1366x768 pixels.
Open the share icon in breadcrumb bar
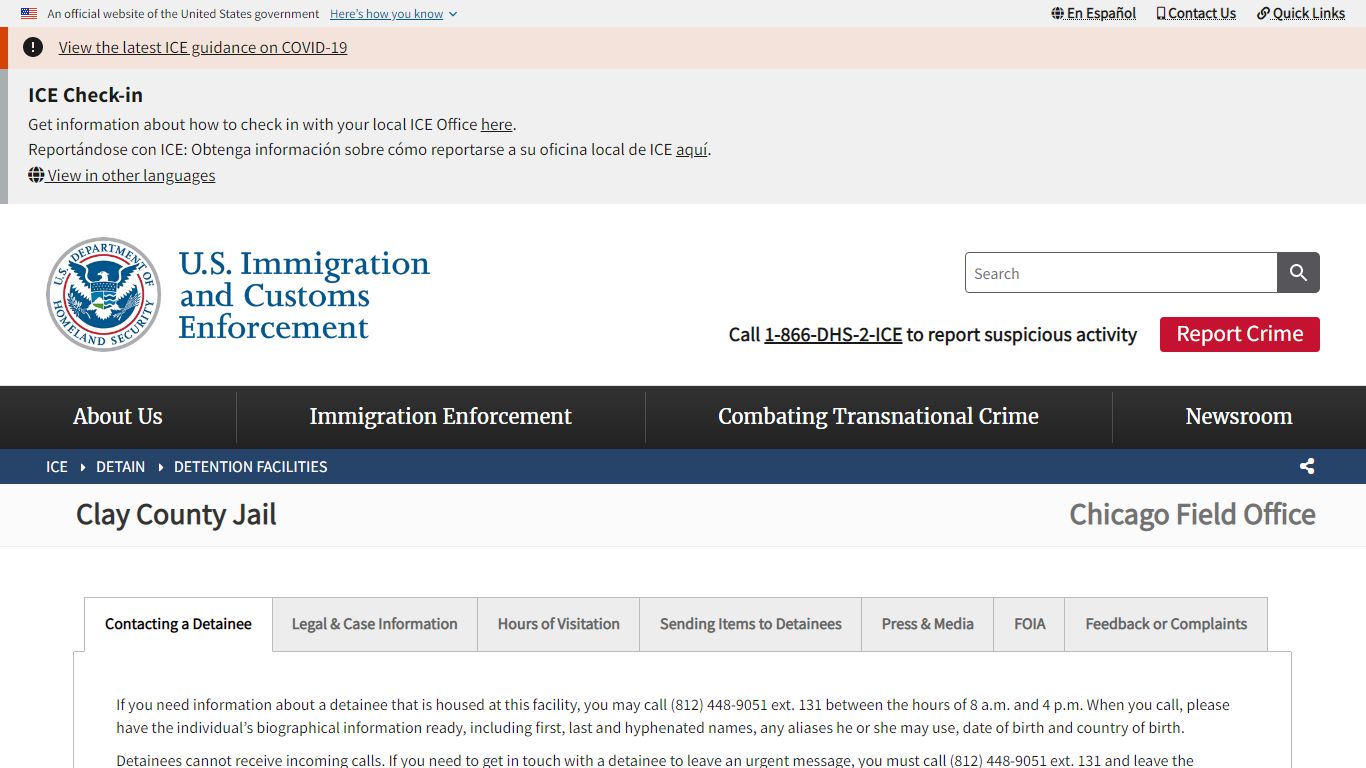tap(1307, 466)
